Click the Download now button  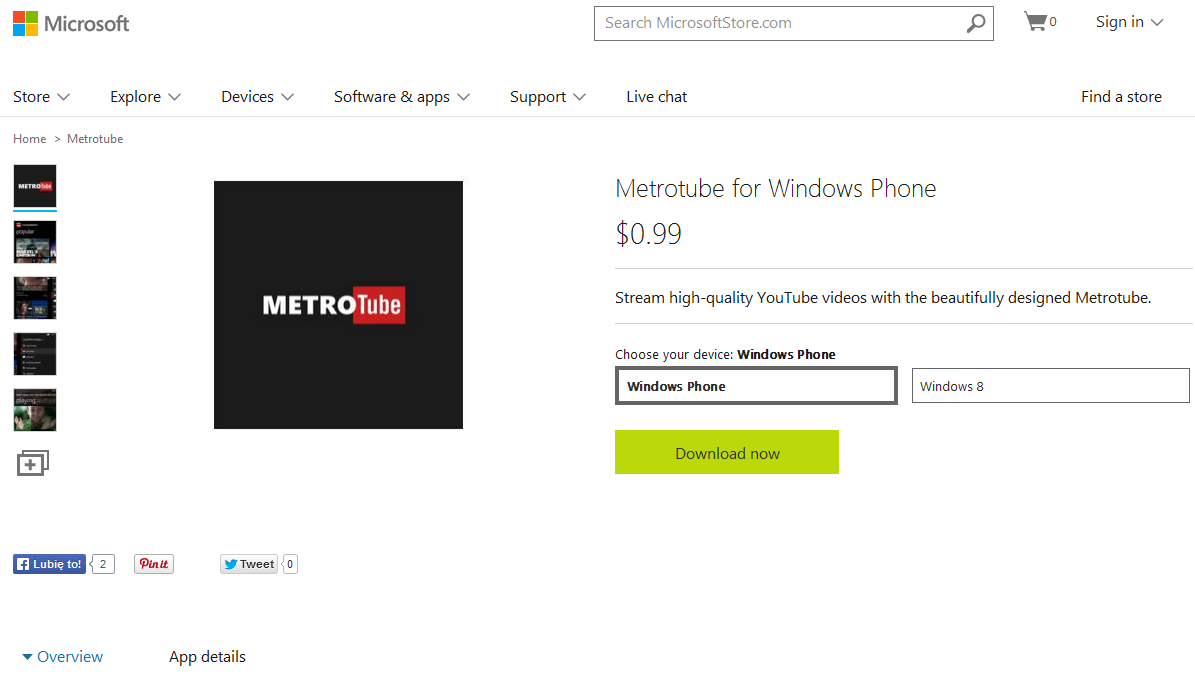(727, 452)
